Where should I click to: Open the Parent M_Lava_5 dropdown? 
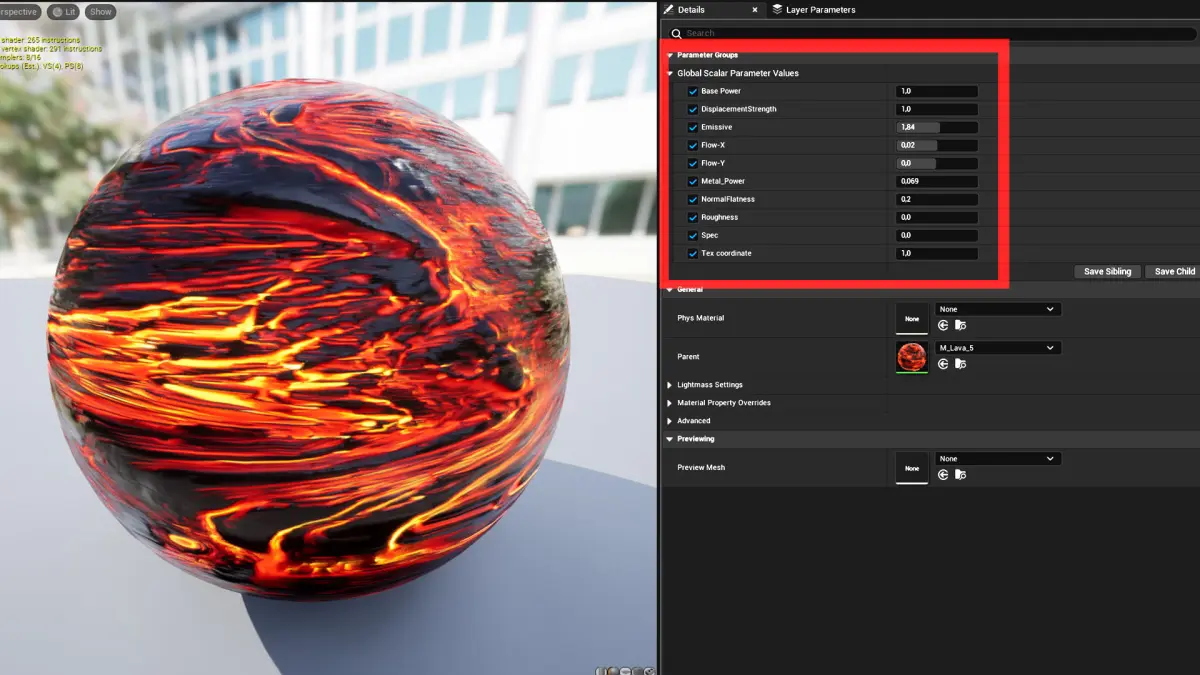click(997, 348)
